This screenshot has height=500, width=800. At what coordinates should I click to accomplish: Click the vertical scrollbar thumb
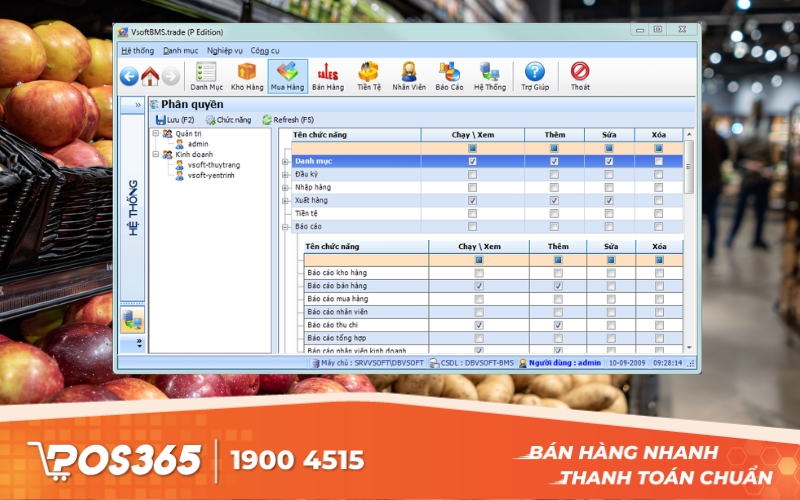(x=688, y=167)
